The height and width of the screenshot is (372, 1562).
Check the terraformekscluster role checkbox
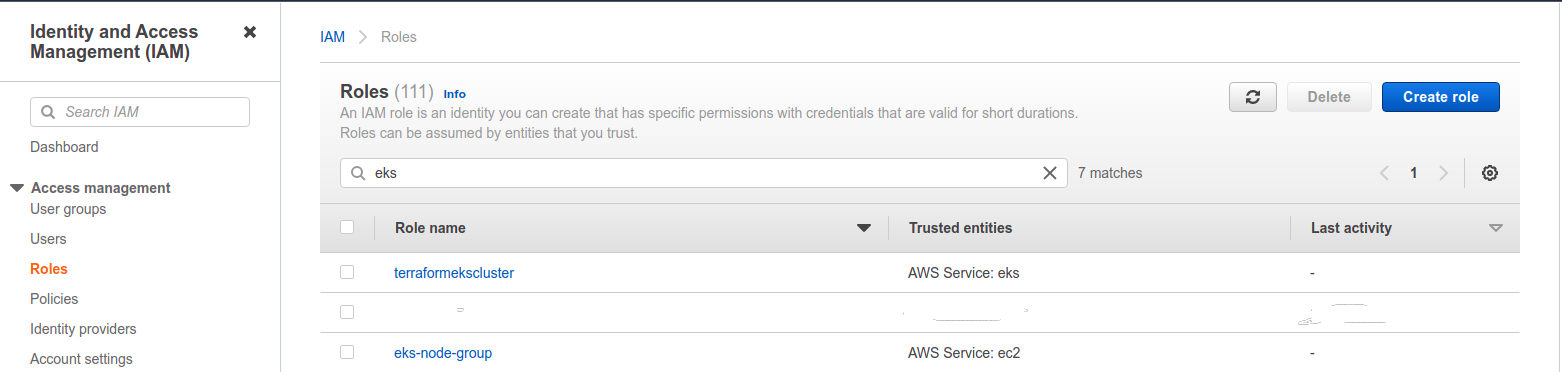pos(347,272)
